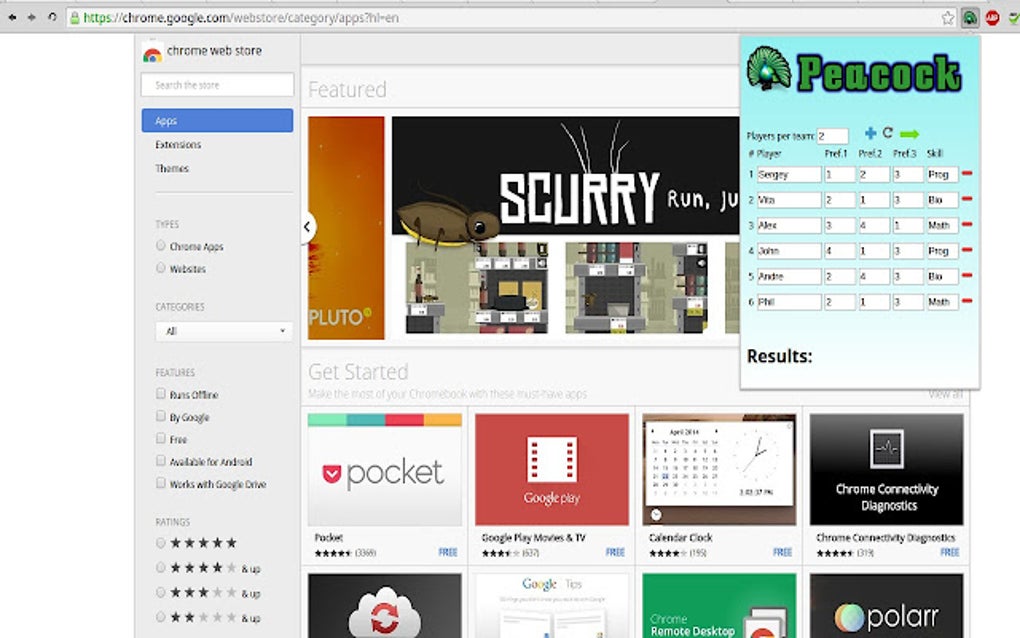Click the browser forward arrow
1020x638 pixels.
(31, 18)
